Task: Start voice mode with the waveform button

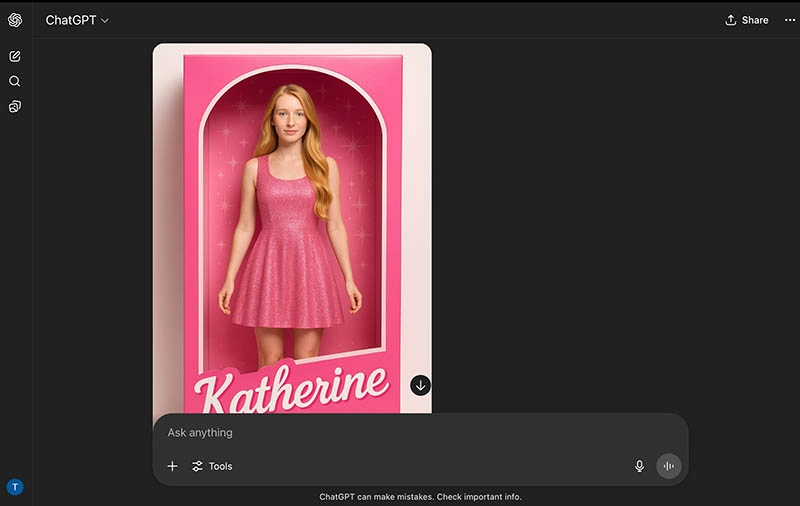Action: pos(668,466)
